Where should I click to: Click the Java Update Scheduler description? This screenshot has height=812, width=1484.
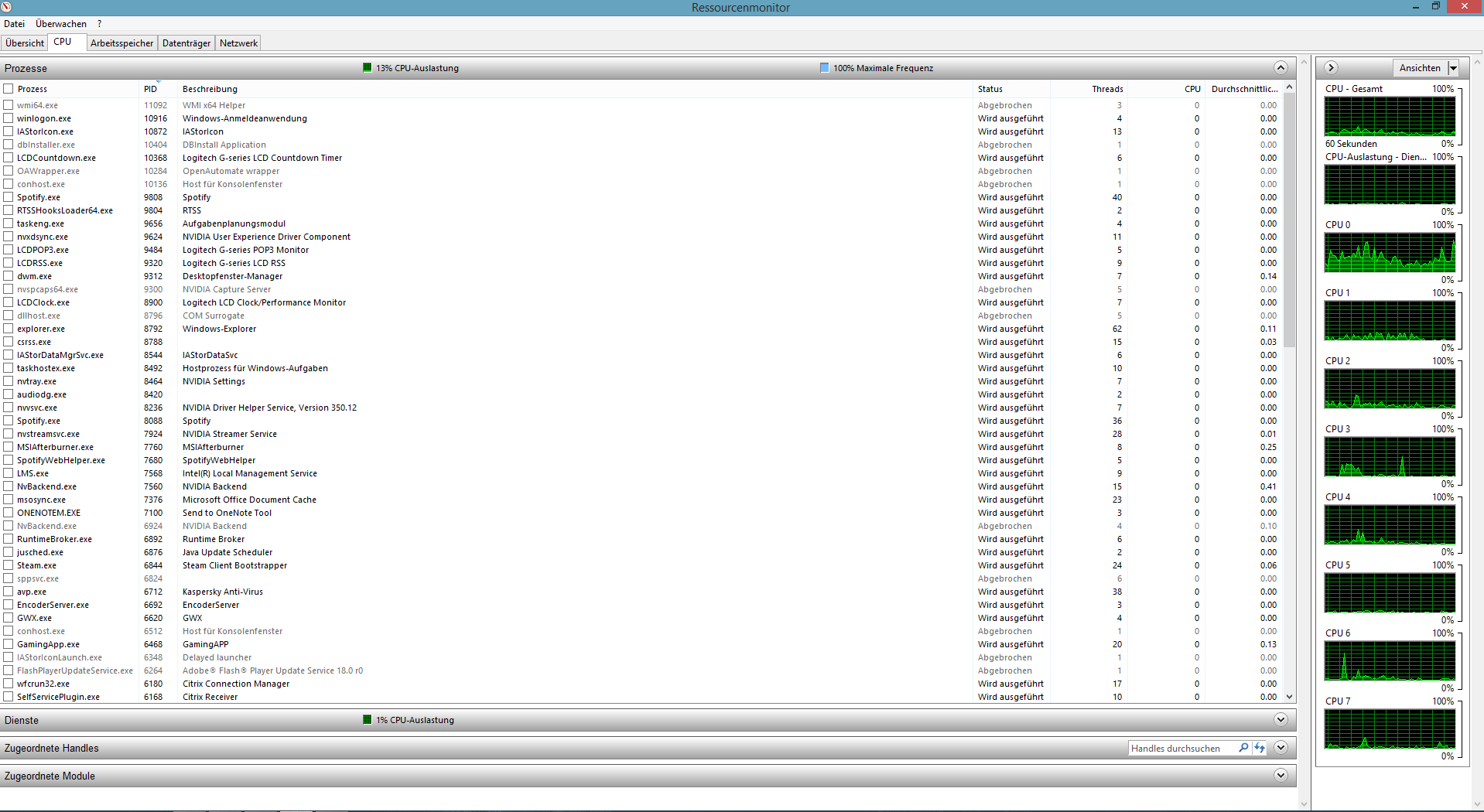(227, 552)
